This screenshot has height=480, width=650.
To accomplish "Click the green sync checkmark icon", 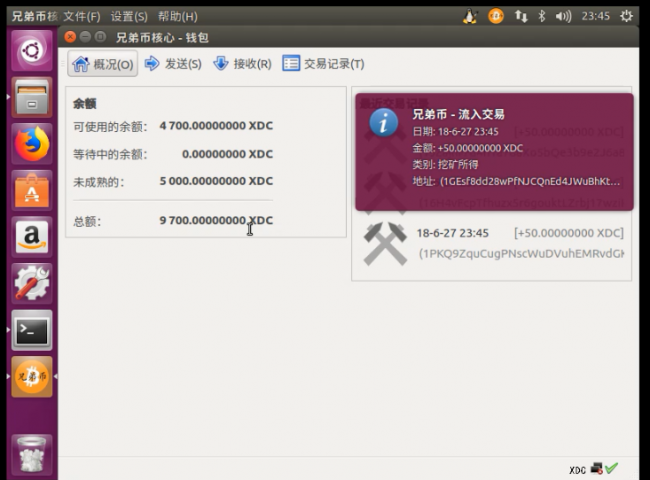I will [x=611, y=468].
